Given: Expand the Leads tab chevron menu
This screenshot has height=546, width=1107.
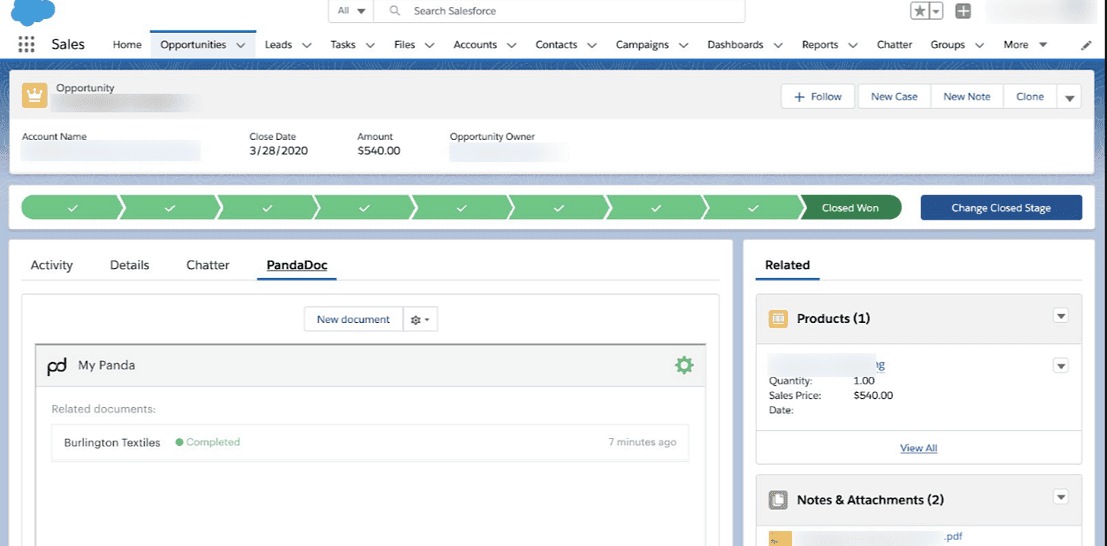Looking at the screenshot, I should coord(306,44).
